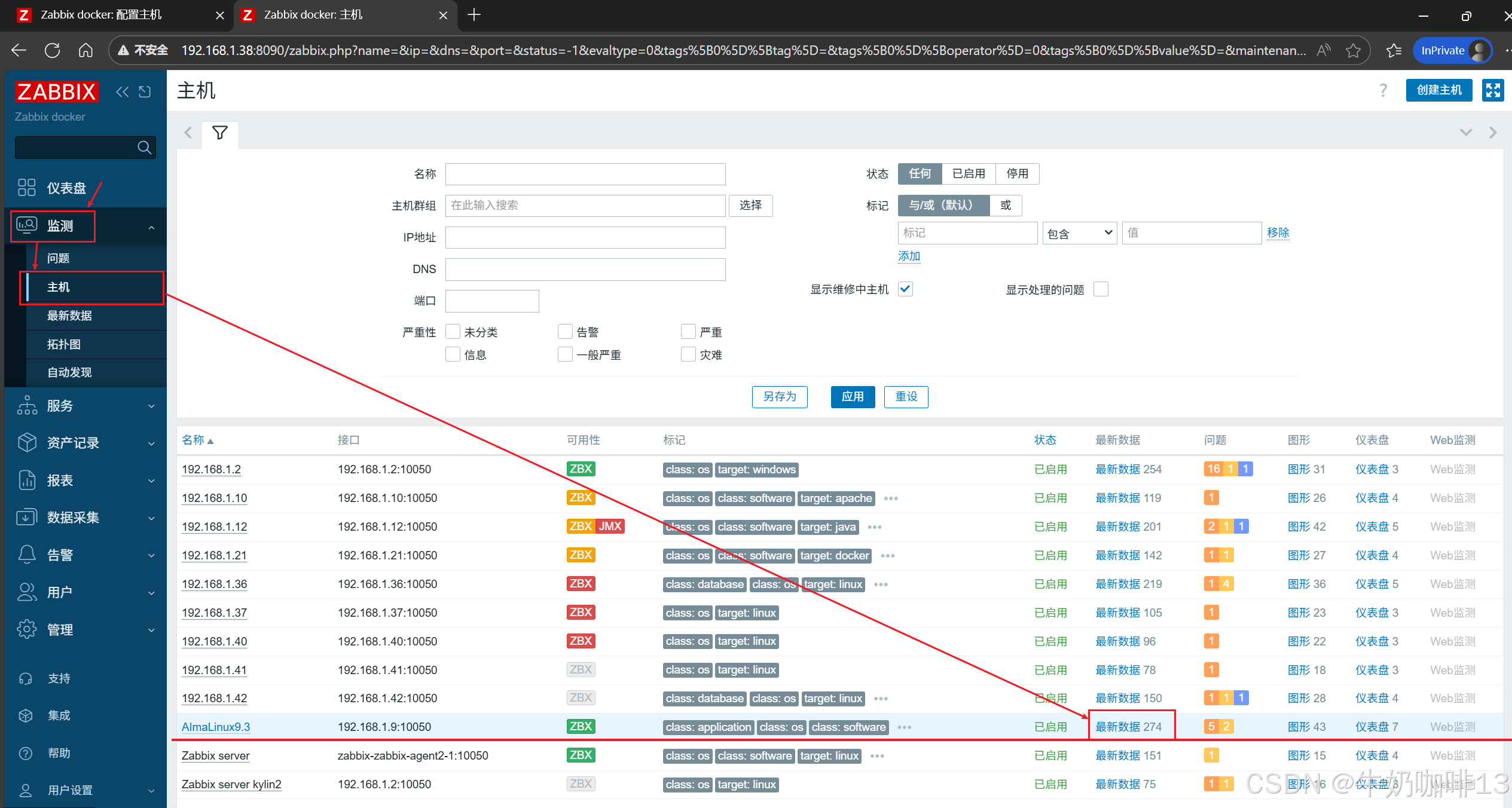1512x808 pixels.
Task: Click the red JMX availability badge
Action: coord(610,527)
